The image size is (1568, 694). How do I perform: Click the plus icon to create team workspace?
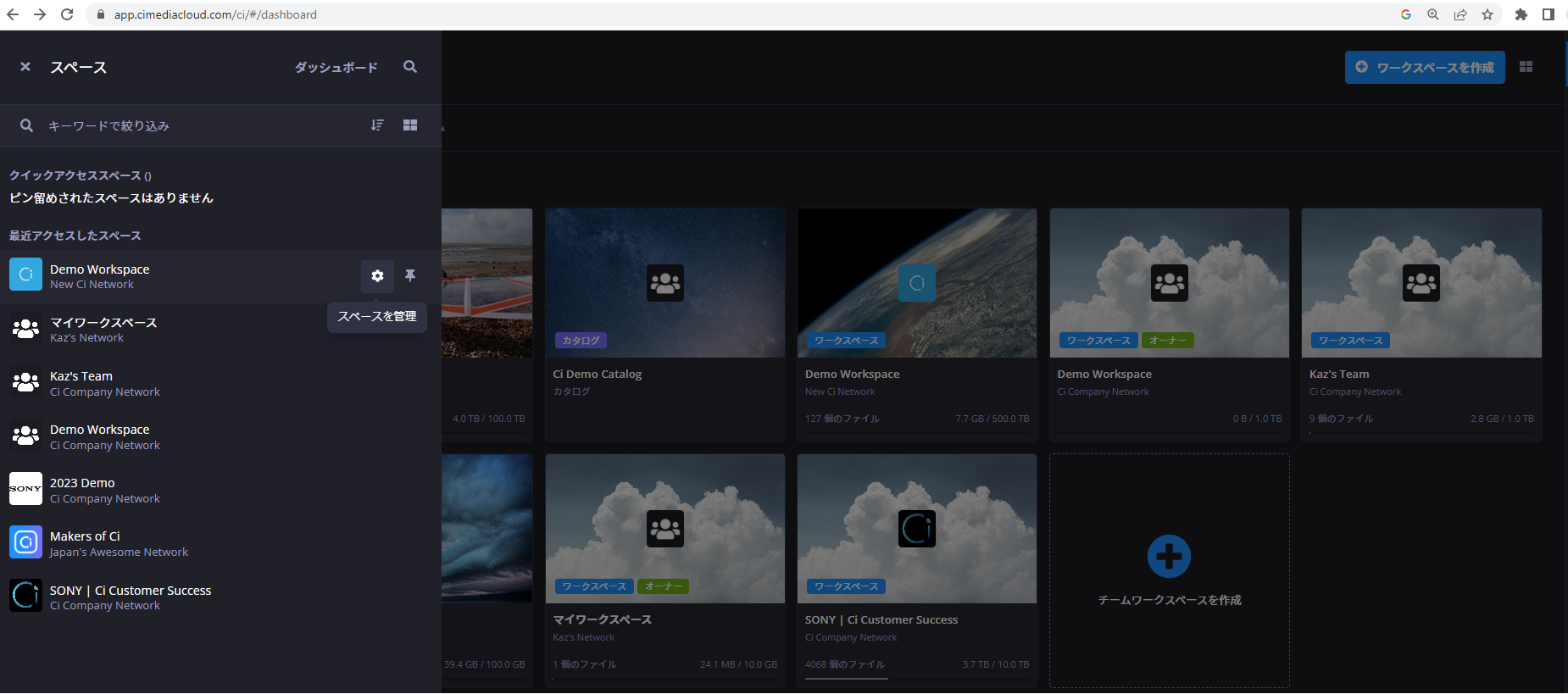pyautogui.click(x=1169, y=557)
